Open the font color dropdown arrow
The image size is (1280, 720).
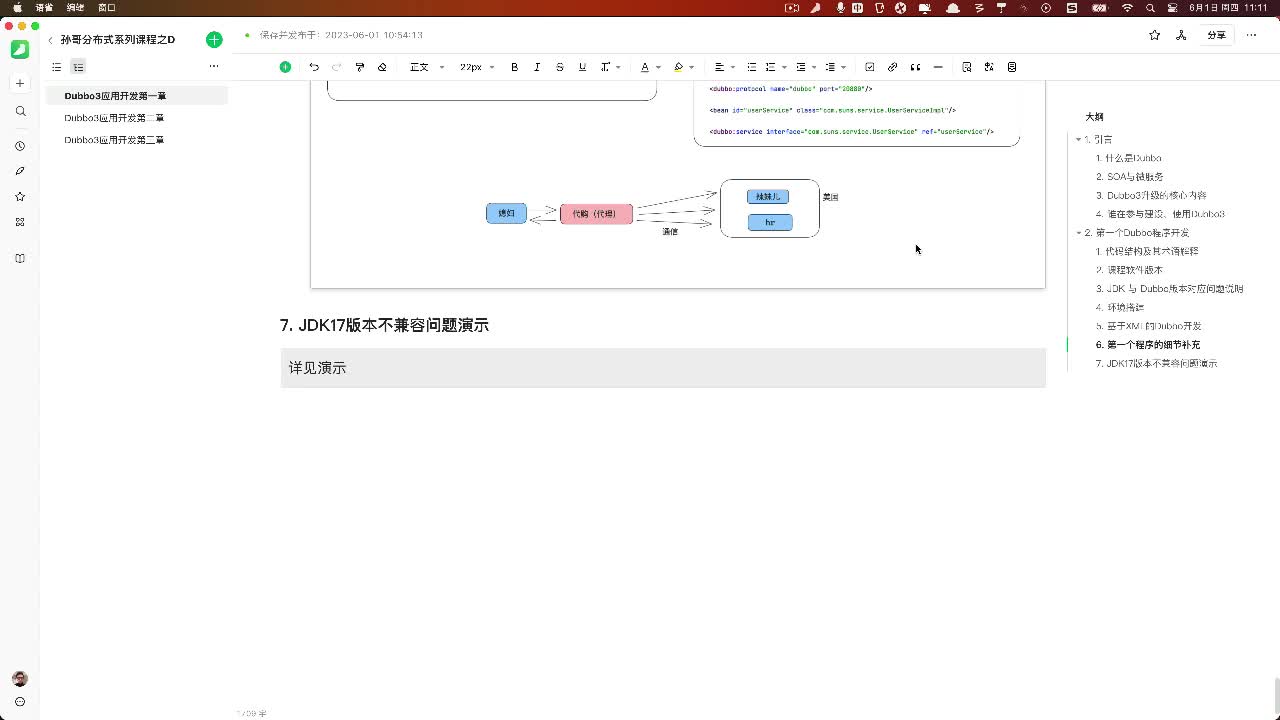[658, 67]
